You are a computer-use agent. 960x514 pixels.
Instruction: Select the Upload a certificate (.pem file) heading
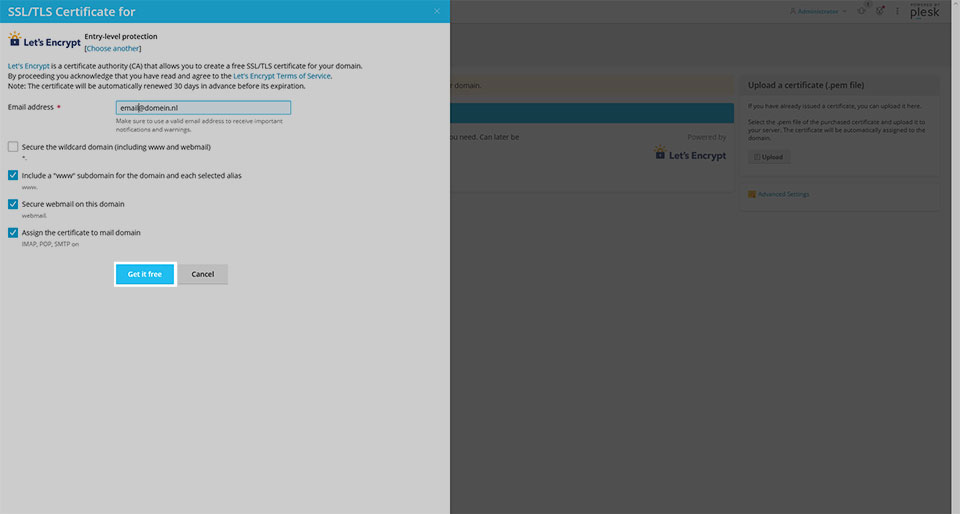point(806,85)
